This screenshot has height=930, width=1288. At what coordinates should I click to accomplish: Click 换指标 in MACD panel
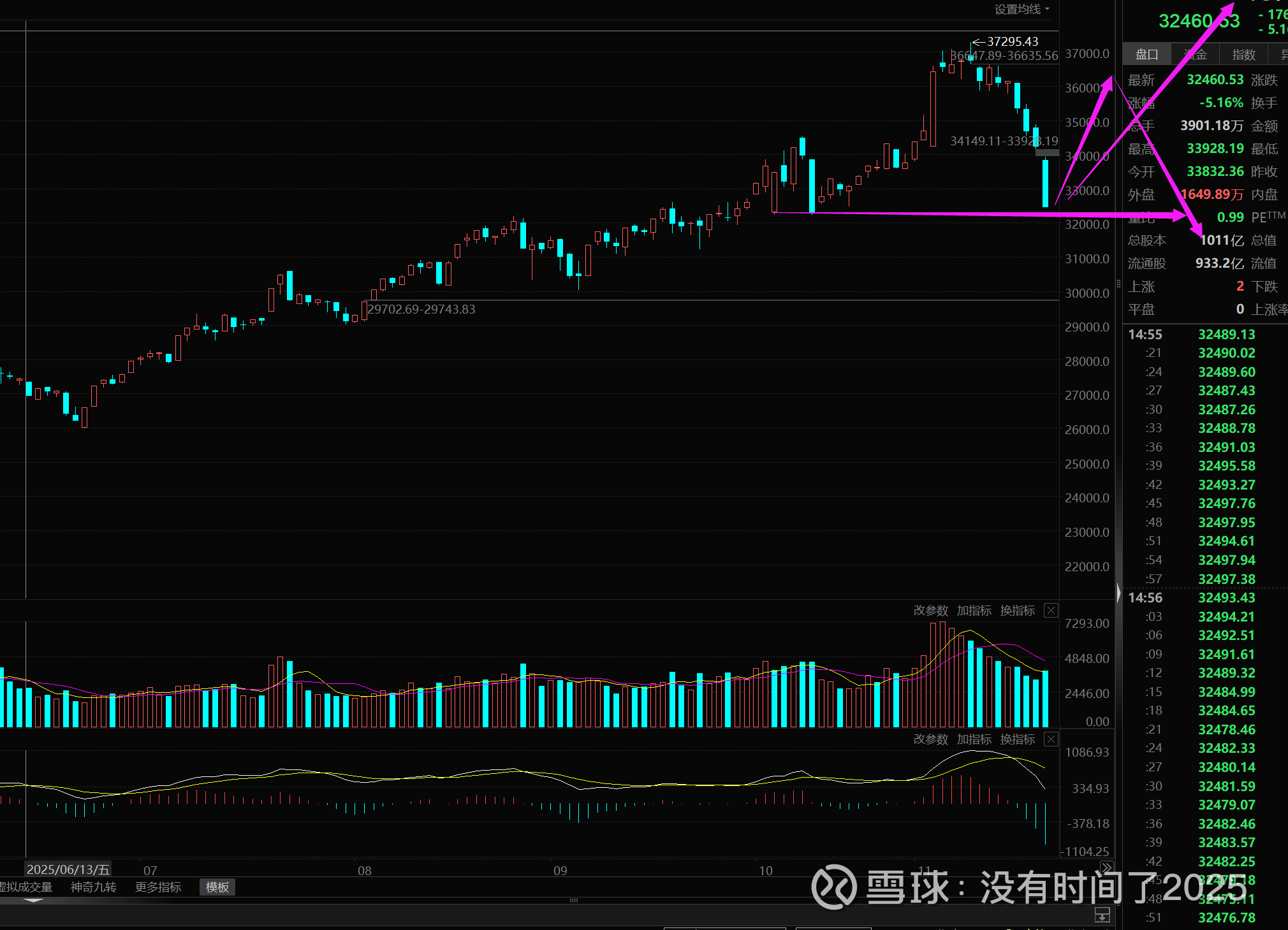pos(1017,739)
